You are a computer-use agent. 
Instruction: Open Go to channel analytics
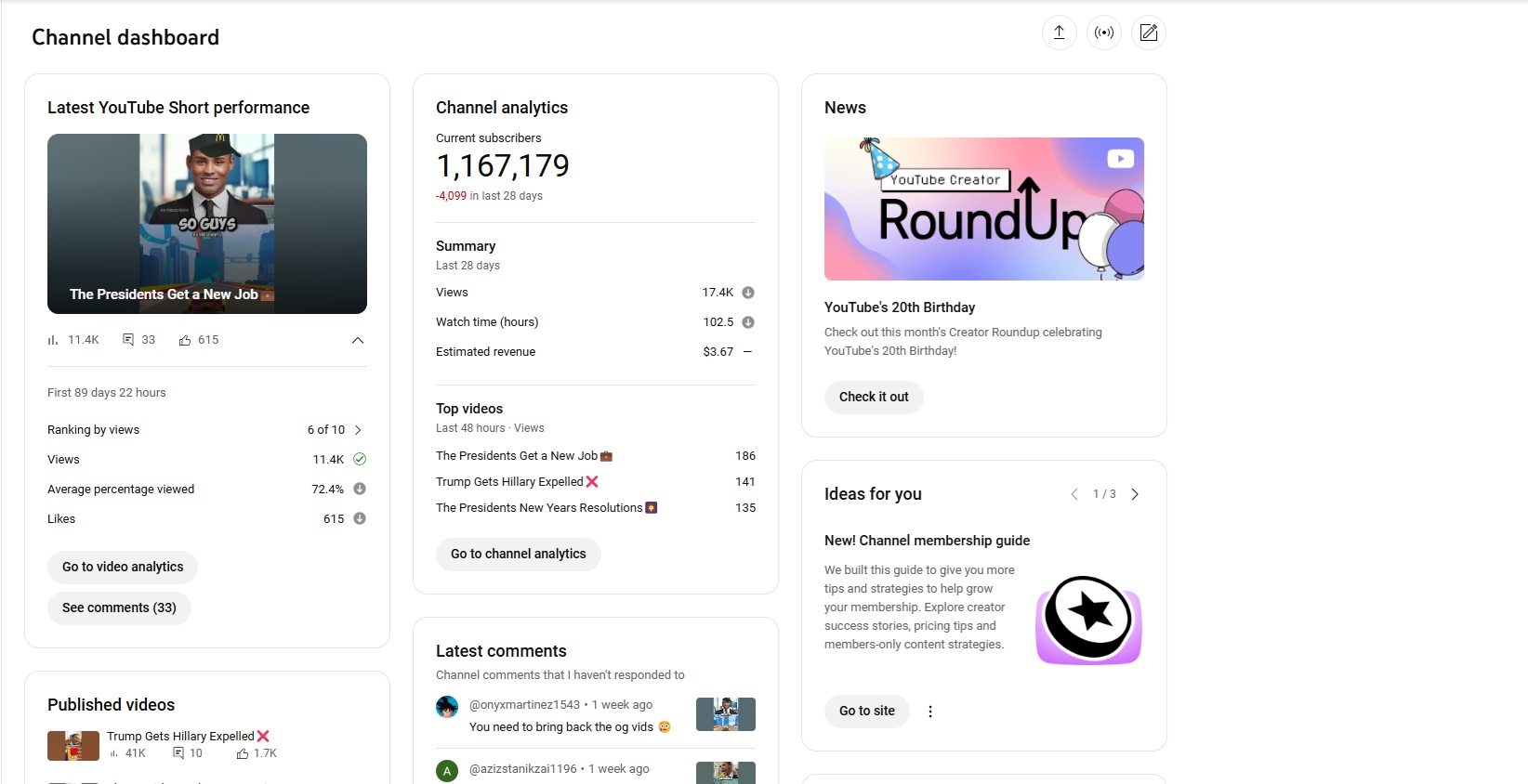[518, 554]
